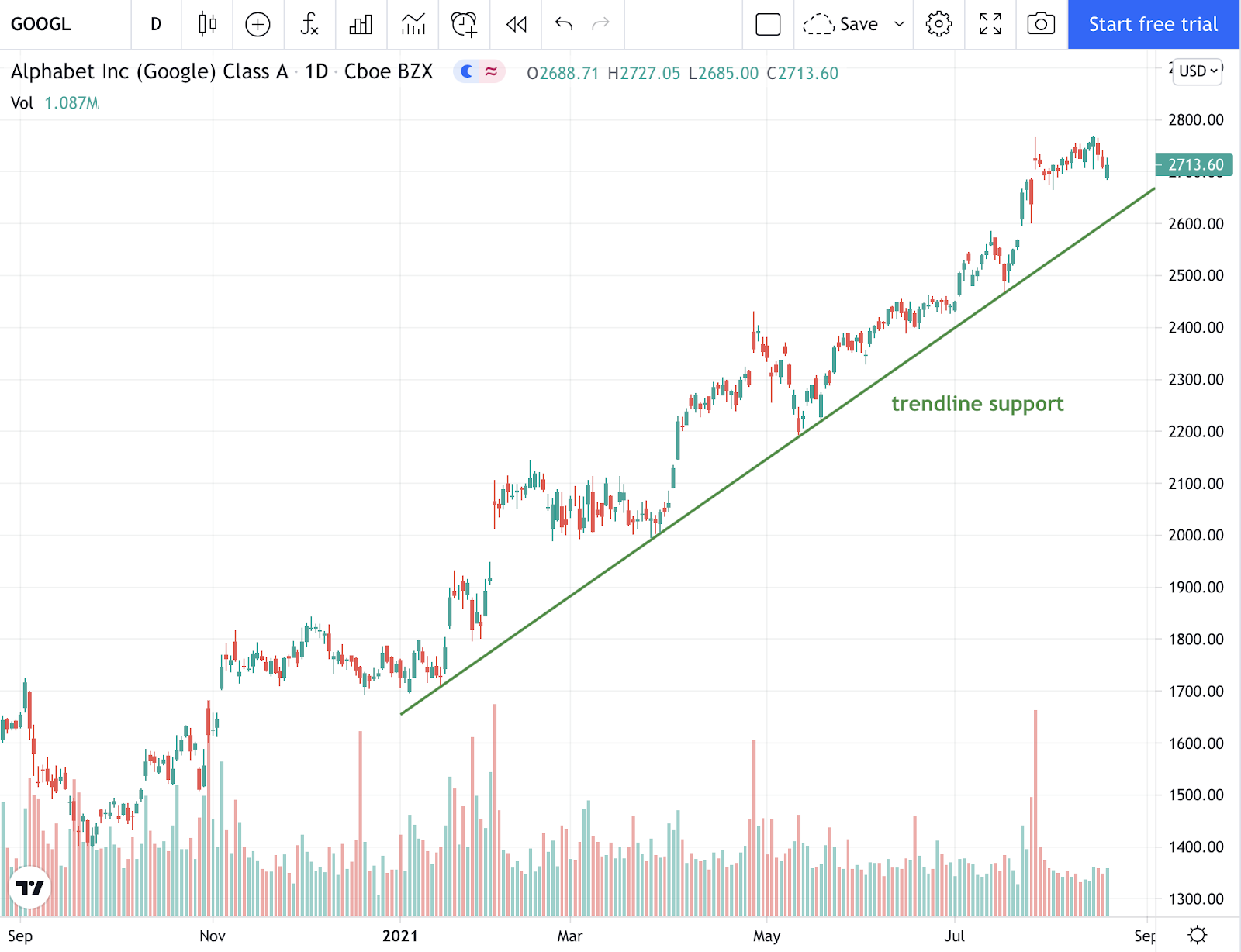
Task: Click the 1300.00 price scale label
Action: pyautogui.click(x=1195, y=899)
